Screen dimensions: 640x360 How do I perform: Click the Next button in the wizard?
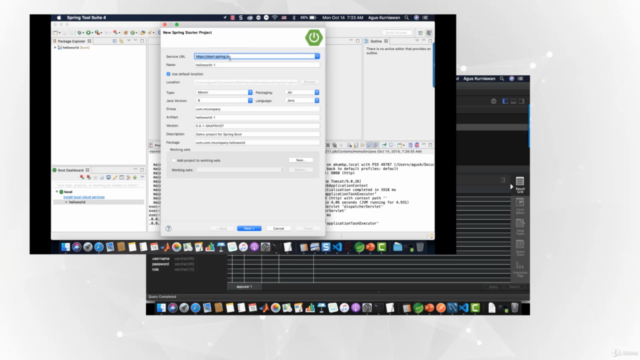coord(249,228)
